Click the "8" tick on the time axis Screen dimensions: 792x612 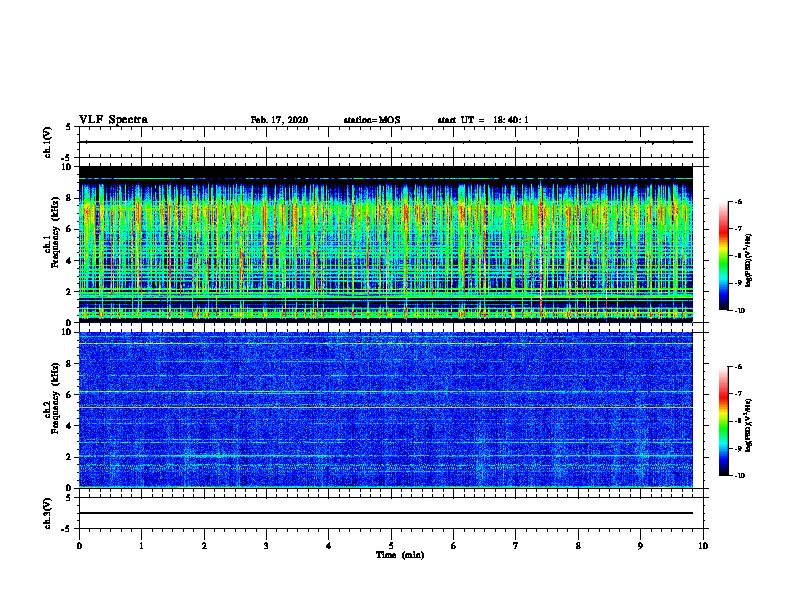578,546
